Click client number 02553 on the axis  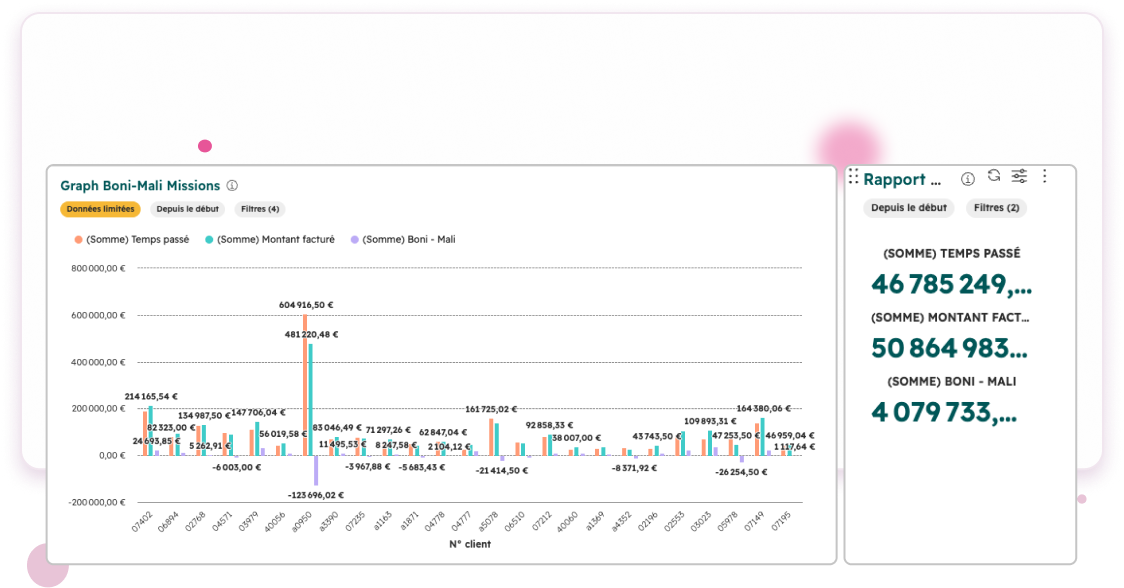tap(675, 521)
